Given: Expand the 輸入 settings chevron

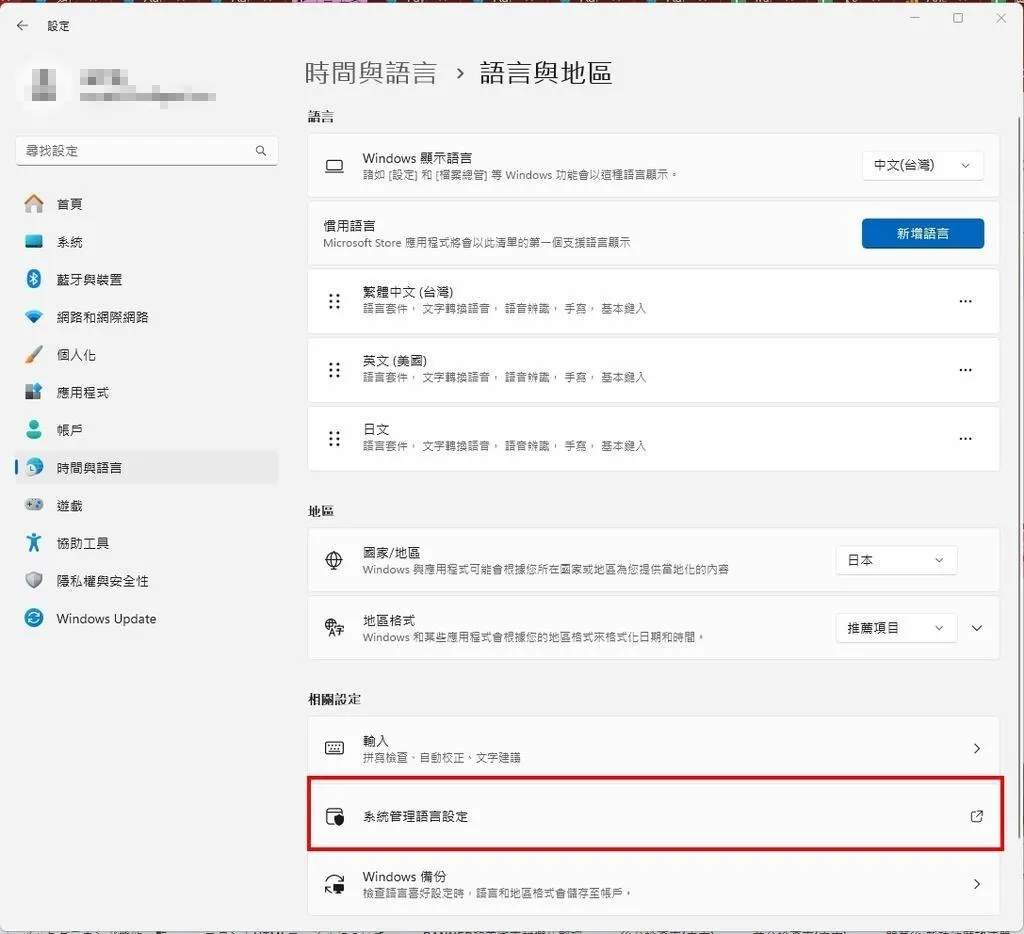Looking at the screenshot, I should (x=976, y=749).
